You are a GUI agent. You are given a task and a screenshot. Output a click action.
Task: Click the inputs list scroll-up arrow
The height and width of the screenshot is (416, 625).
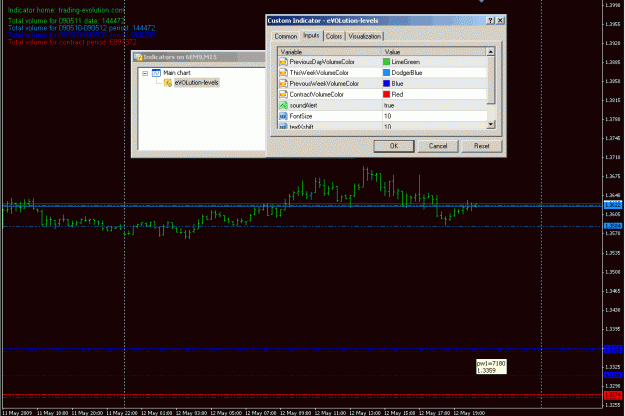[491, 52]
